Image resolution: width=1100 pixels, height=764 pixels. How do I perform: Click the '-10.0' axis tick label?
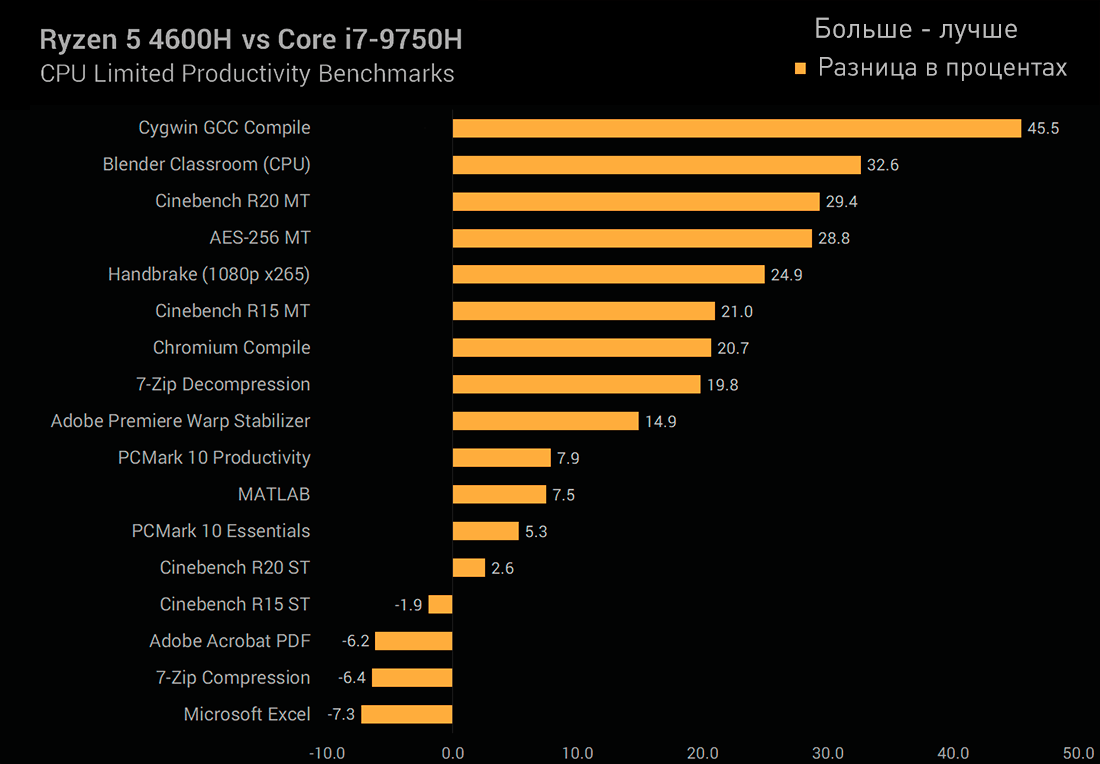tap(327, 753)
